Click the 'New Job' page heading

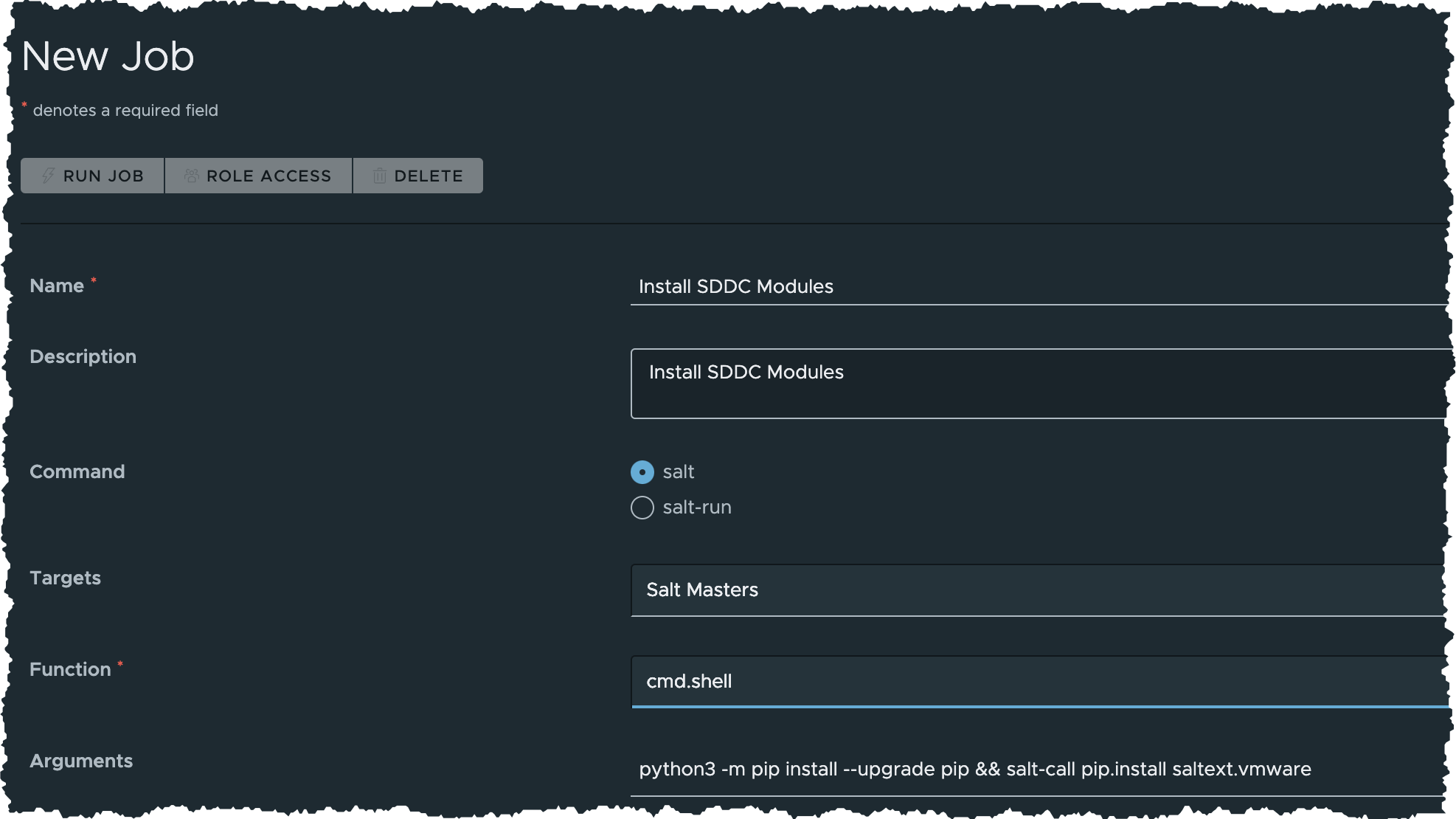(108, 56)
